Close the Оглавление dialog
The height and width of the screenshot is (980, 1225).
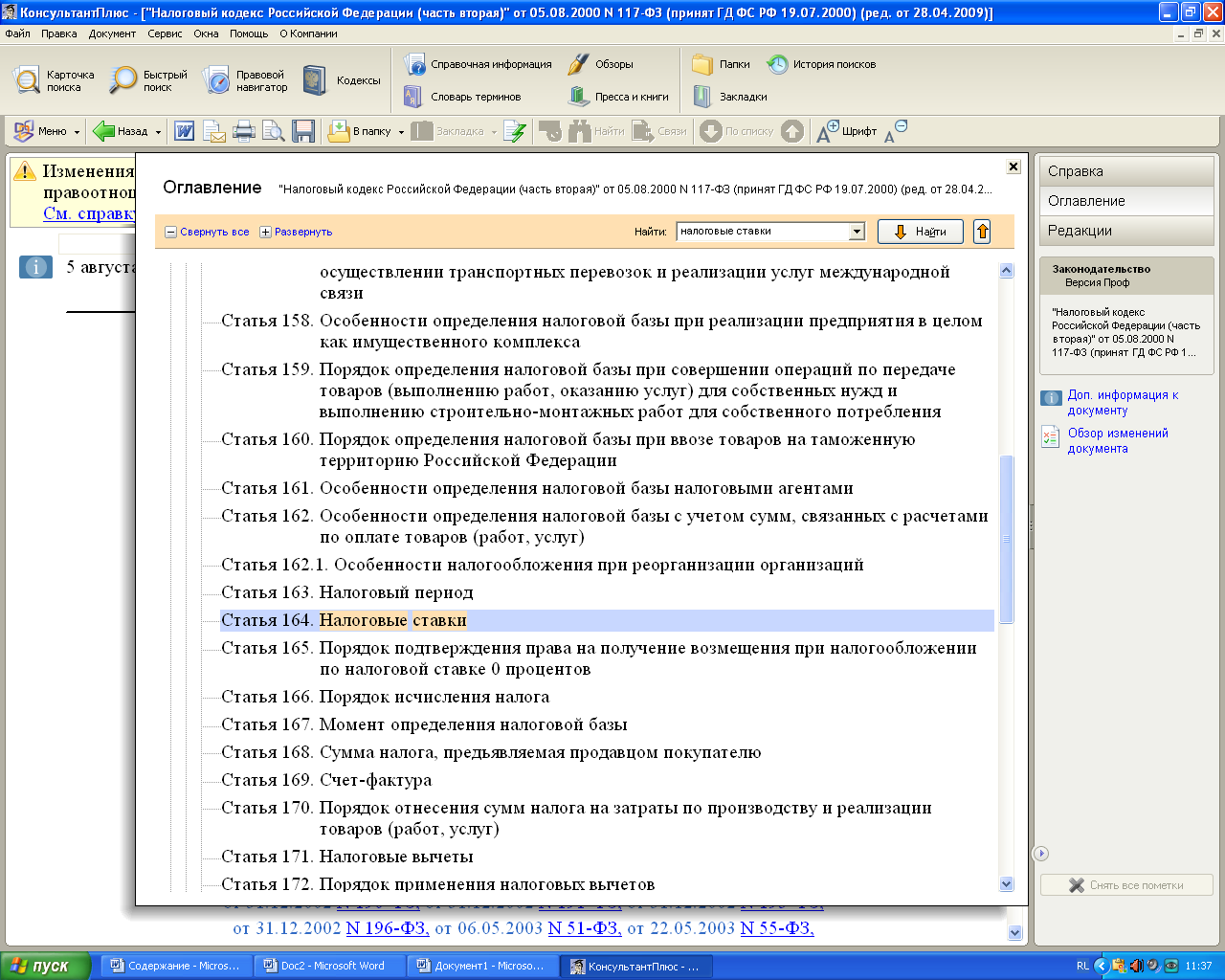[x=1013, y=167]
